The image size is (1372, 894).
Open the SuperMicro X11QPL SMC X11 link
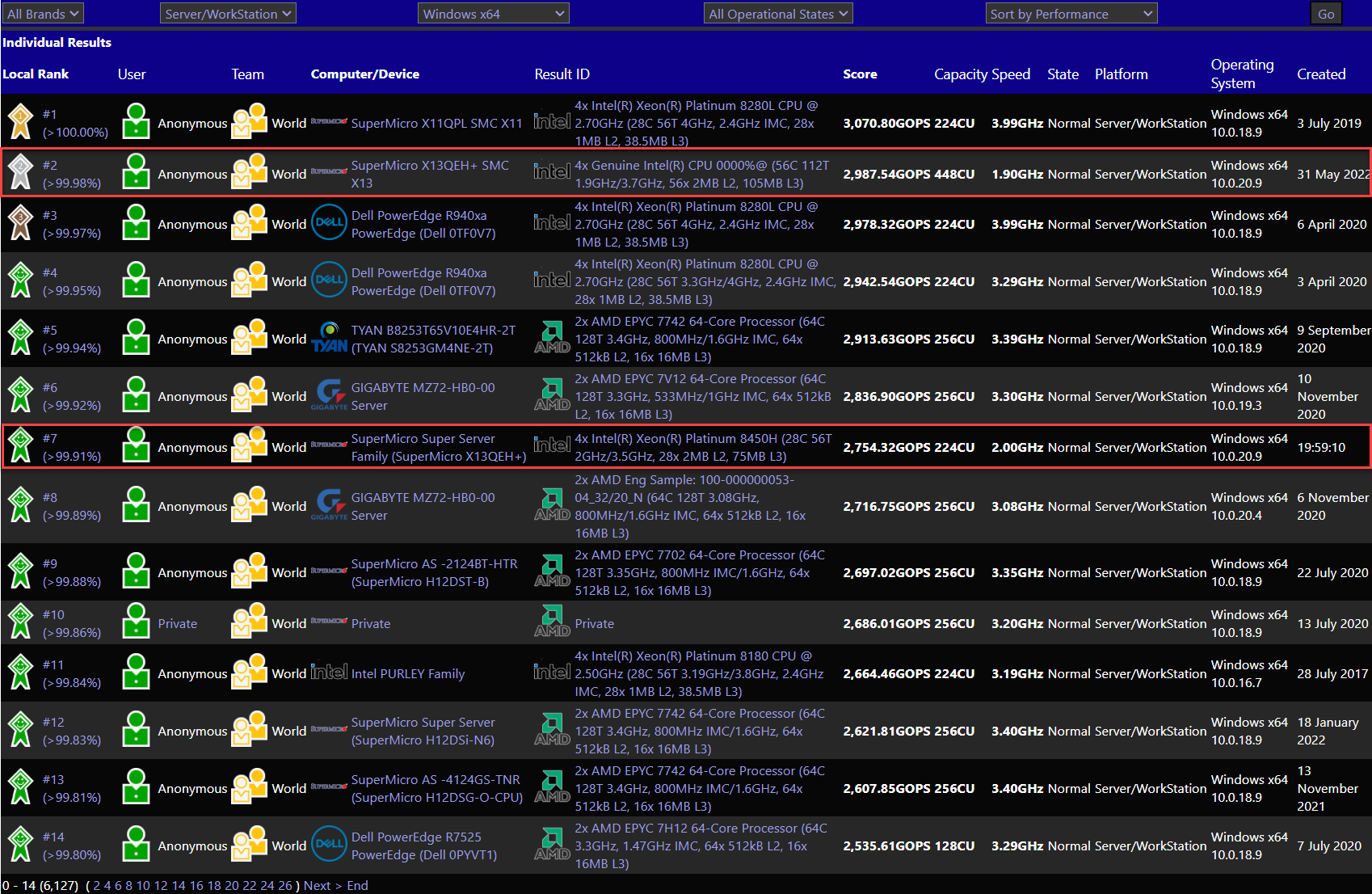436,123
